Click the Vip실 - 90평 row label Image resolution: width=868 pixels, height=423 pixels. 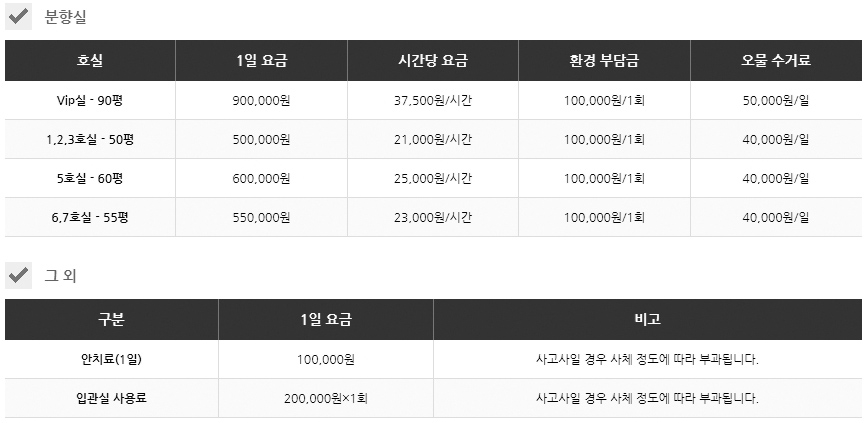coord(90,101)
